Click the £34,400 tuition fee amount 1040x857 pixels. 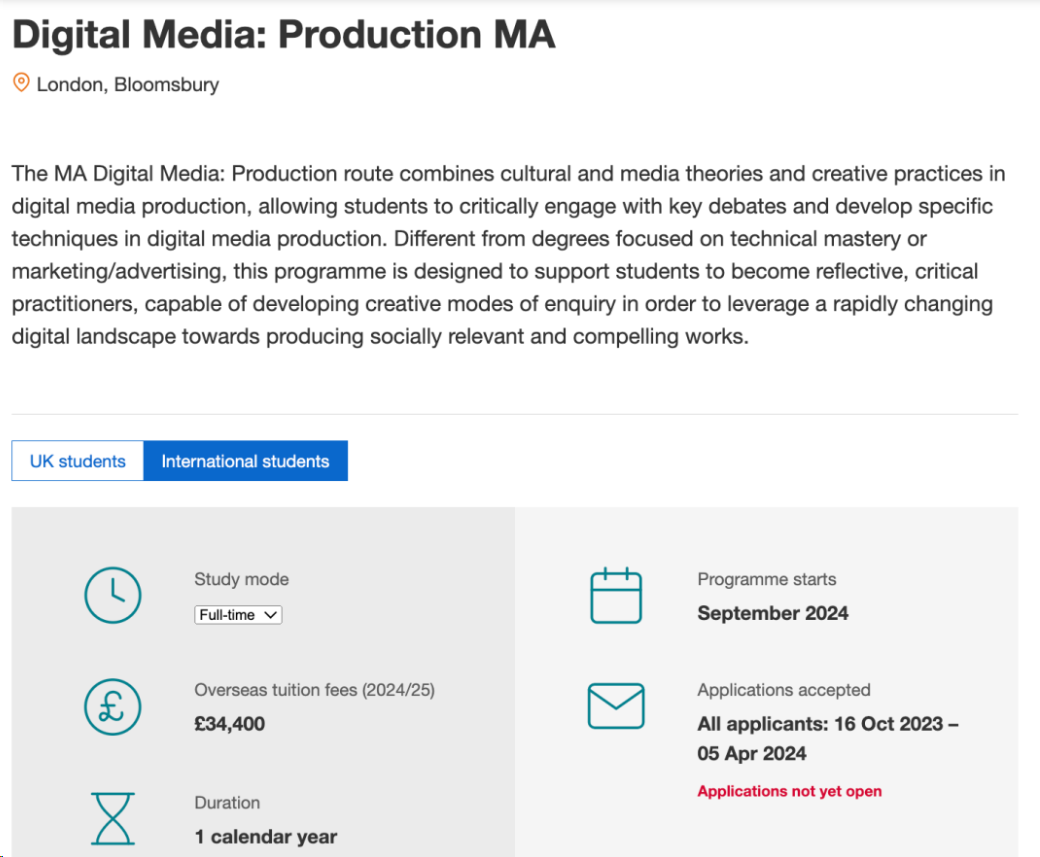point(230,724)
